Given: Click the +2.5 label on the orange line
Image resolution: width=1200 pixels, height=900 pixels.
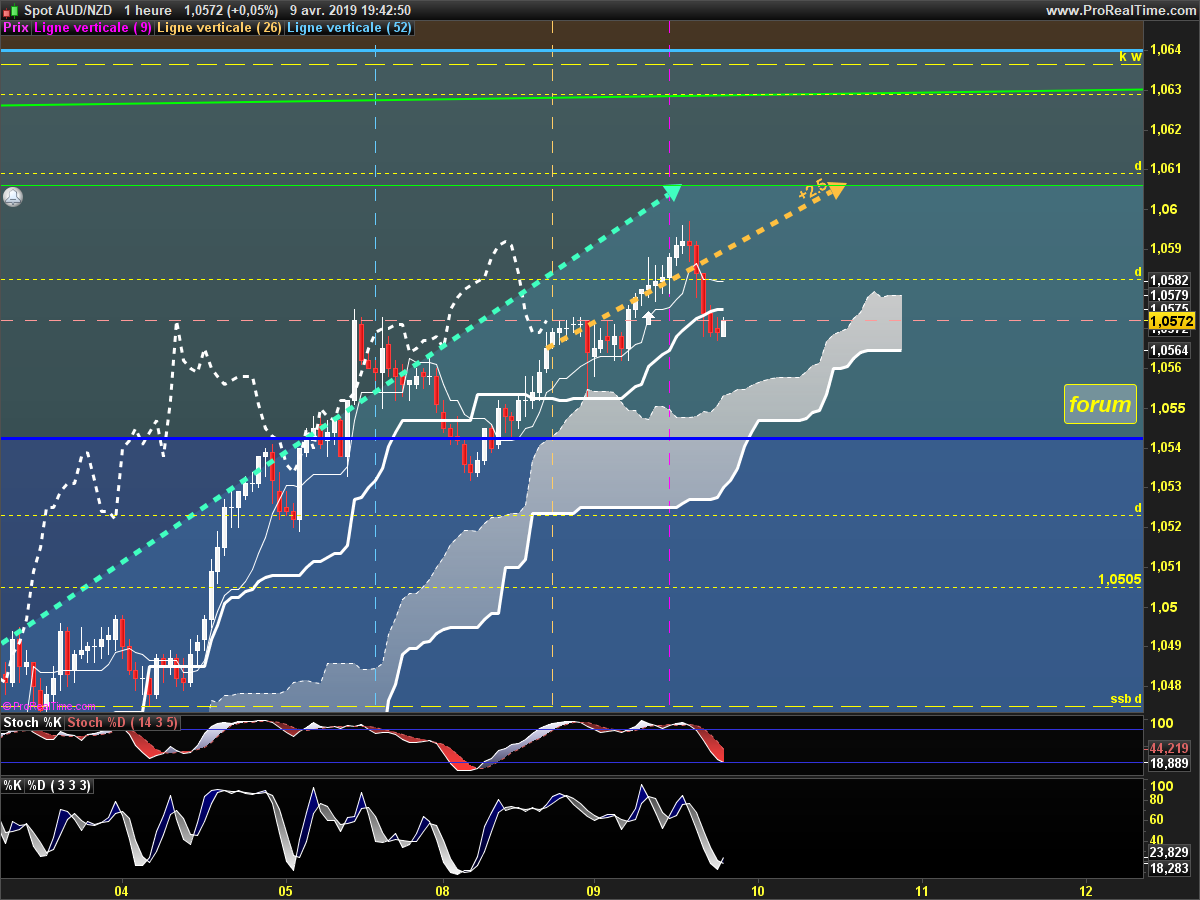Looking at the screenshot, I should (811, 190).
